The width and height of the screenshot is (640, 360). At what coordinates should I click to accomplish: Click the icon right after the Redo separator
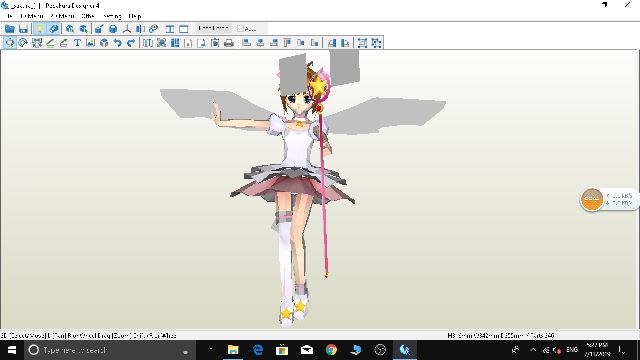pos(148,42)
